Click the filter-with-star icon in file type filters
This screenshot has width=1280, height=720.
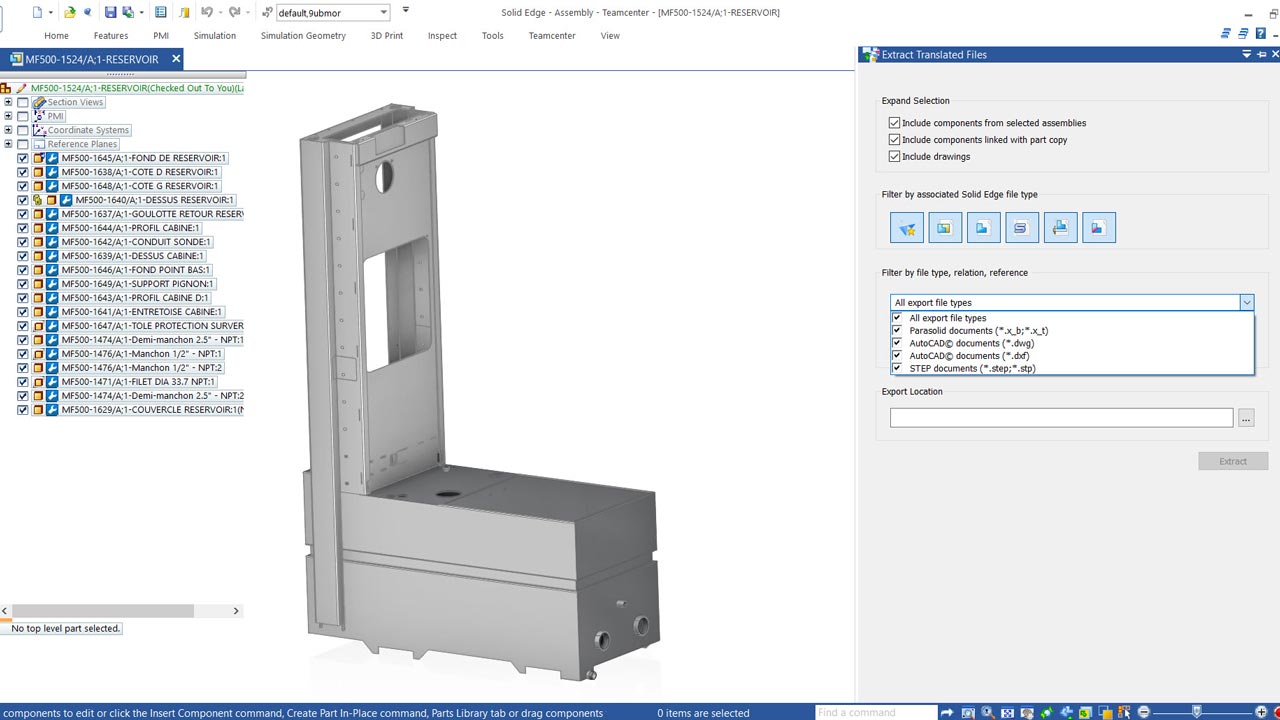point(907,228)
